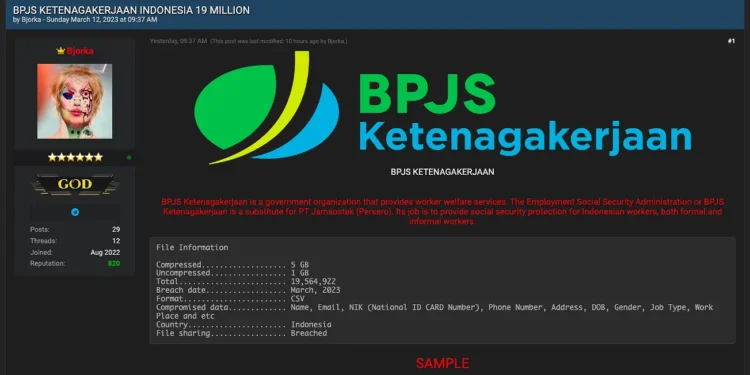This screenshot has width=750, height=375.
Task: Click the BPJS Ketenagakerjaan logo image
Action: (442, 108)
